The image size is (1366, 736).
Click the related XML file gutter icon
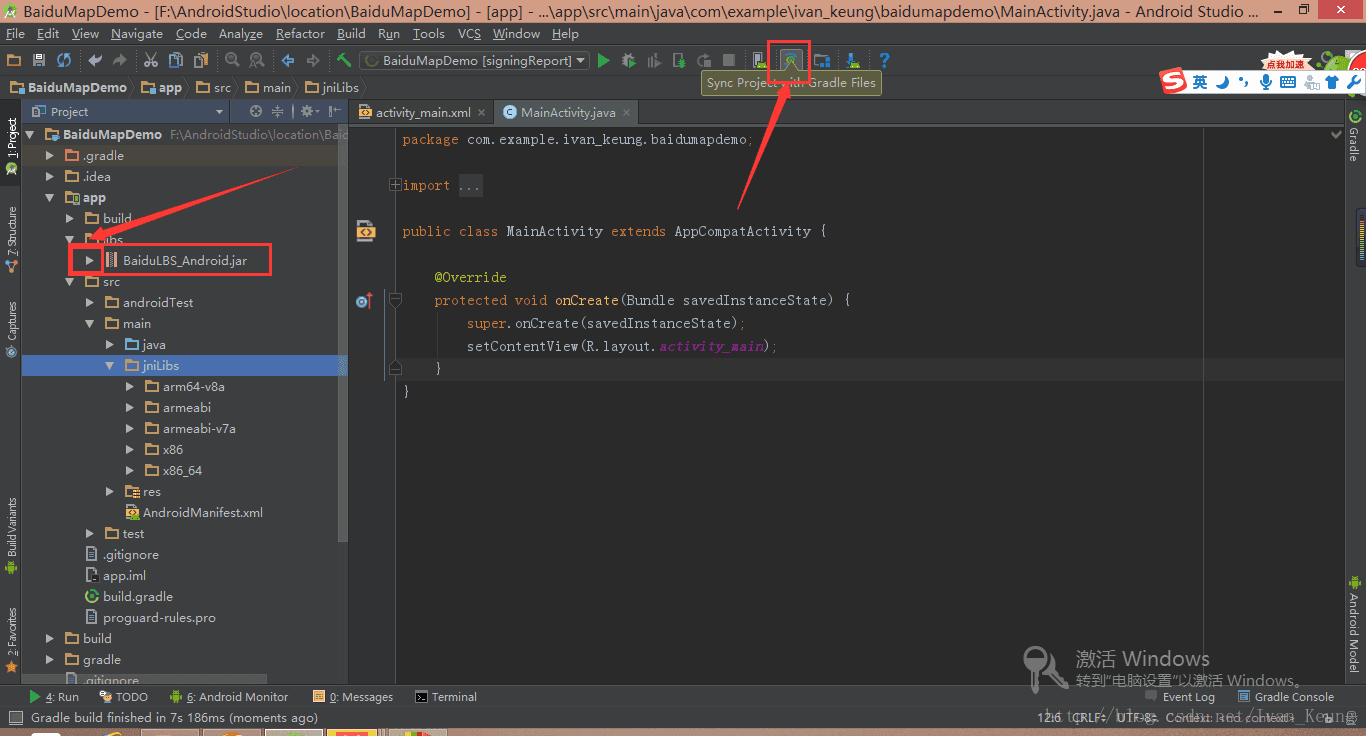tap(366, 231)
